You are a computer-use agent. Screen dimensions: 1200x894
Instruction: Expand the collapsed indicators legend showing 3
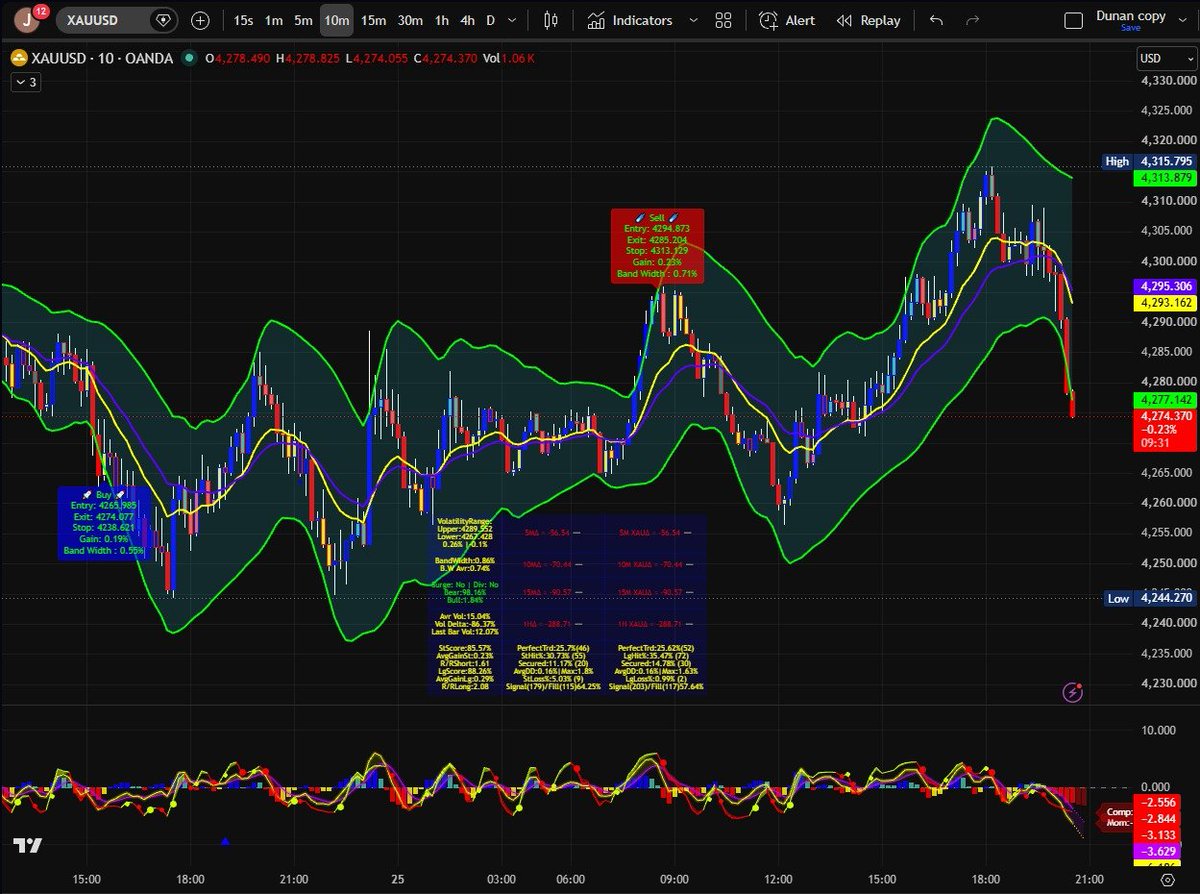tap(25, 83)
